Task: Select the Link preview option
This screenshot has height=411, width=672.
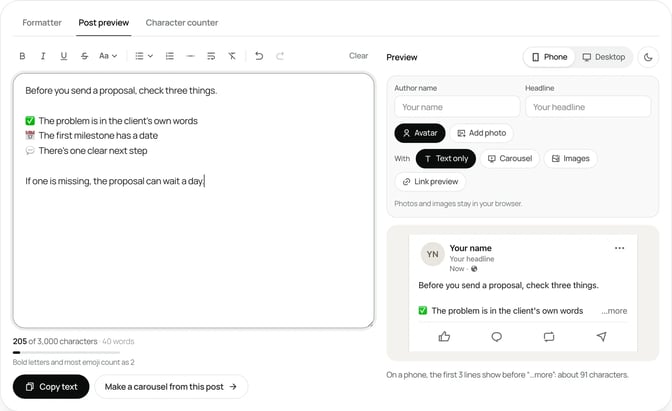Action: click(430, 182)
